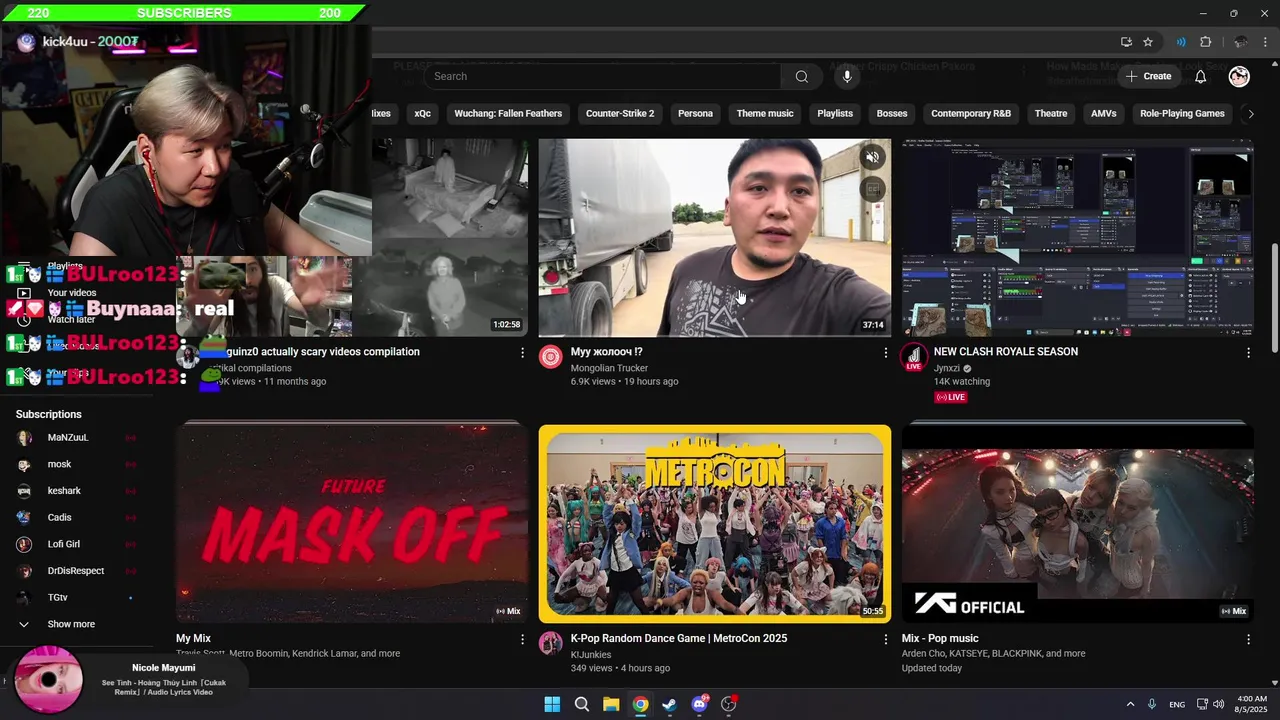Open File Explorer from taskbar
This screenshot has width=1280, height=720.
coord(610,704)
